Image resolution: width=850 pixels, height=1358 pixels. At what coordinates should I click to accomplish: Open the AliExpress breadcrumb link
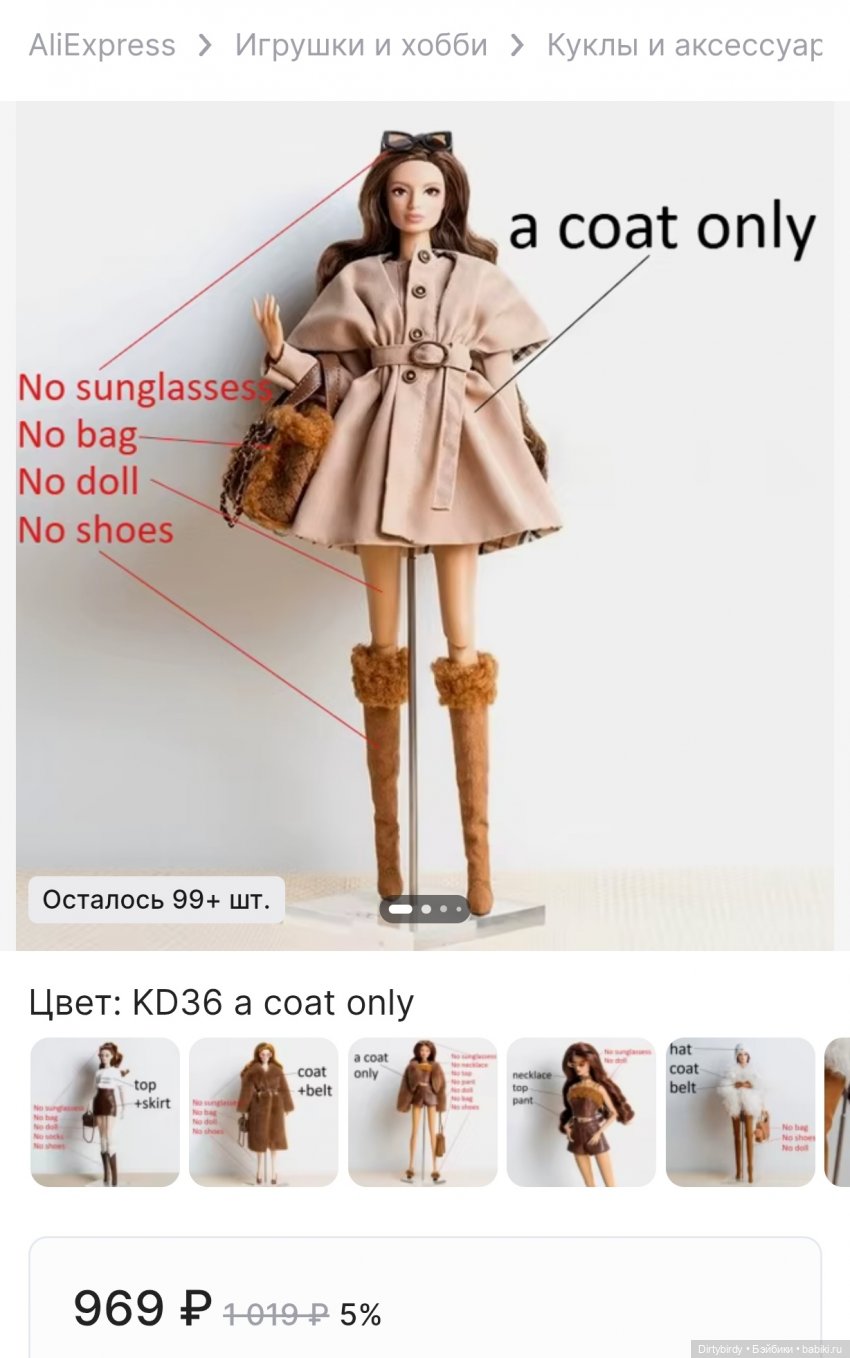102,45
